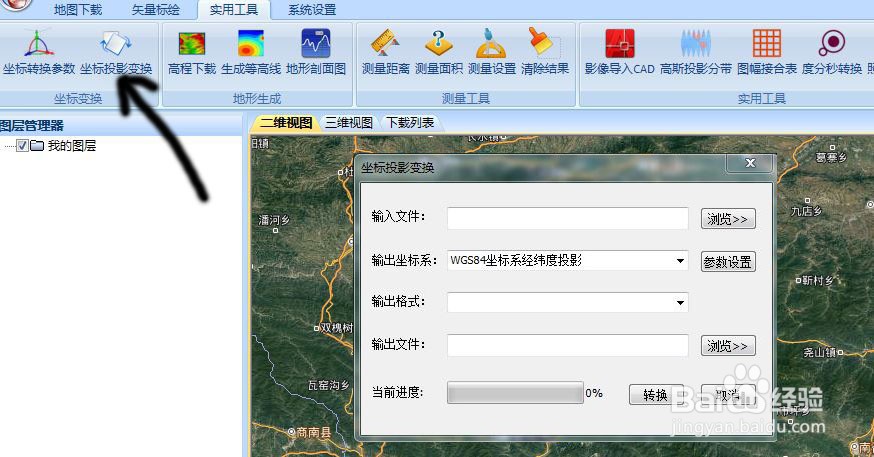Open the 高斯投影分带 tool

point(696,53)
